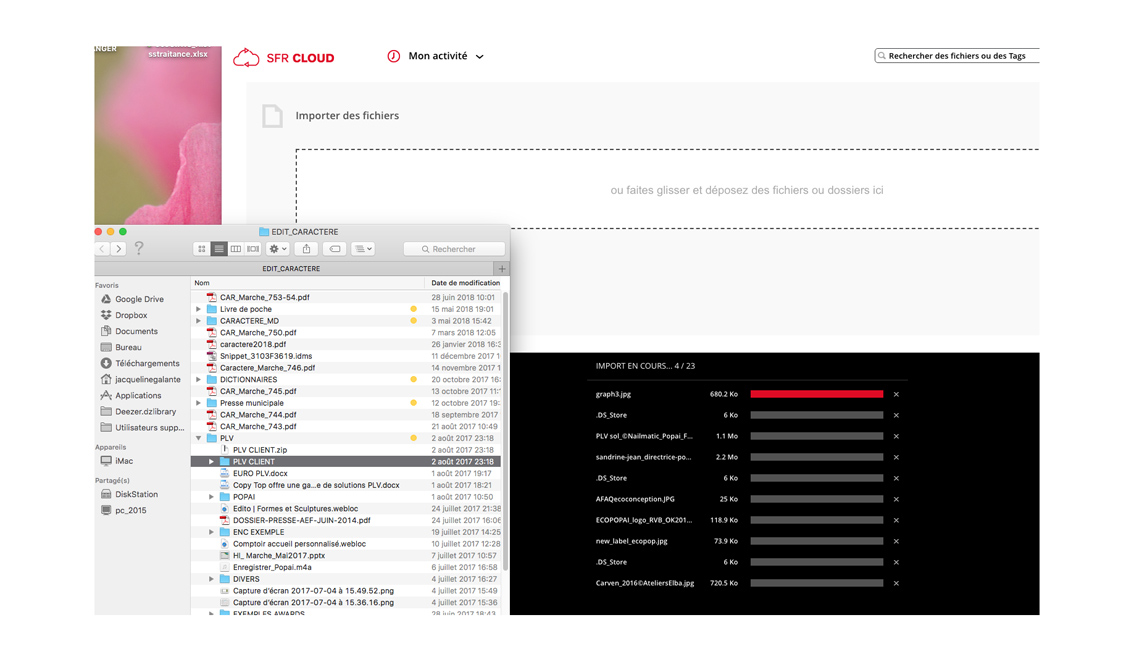The image size is (1134, 662).
Task: Switch Finder to column view
Action: (x=236, y=249)
